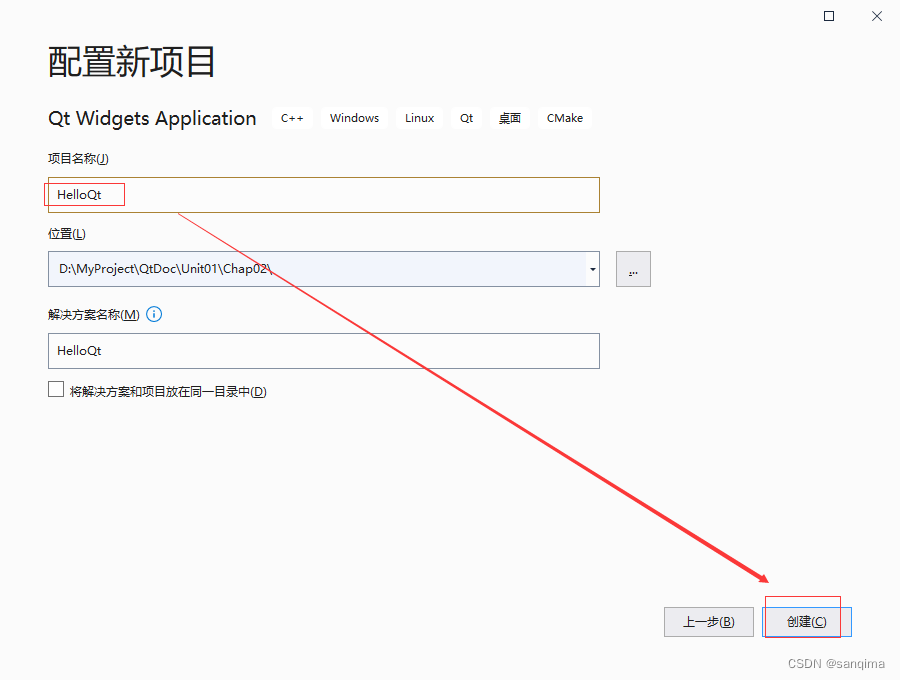Click the 创建(C) create button
Image resolution: width=900 pixels, height=680 pixels.
pos(806,622)
